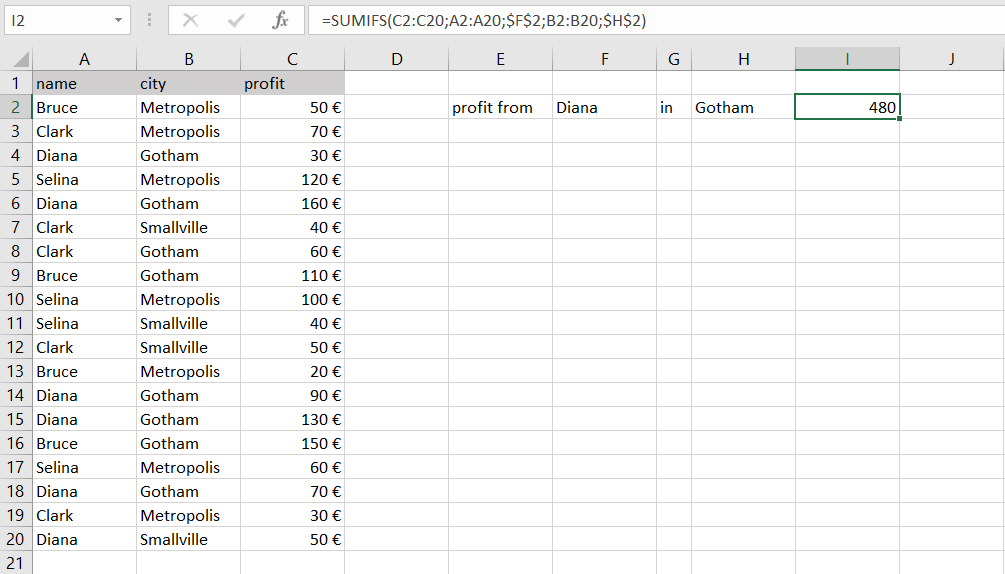Select column I header
This screenshot has width=1005, height=574.
(x=847, y=59)
